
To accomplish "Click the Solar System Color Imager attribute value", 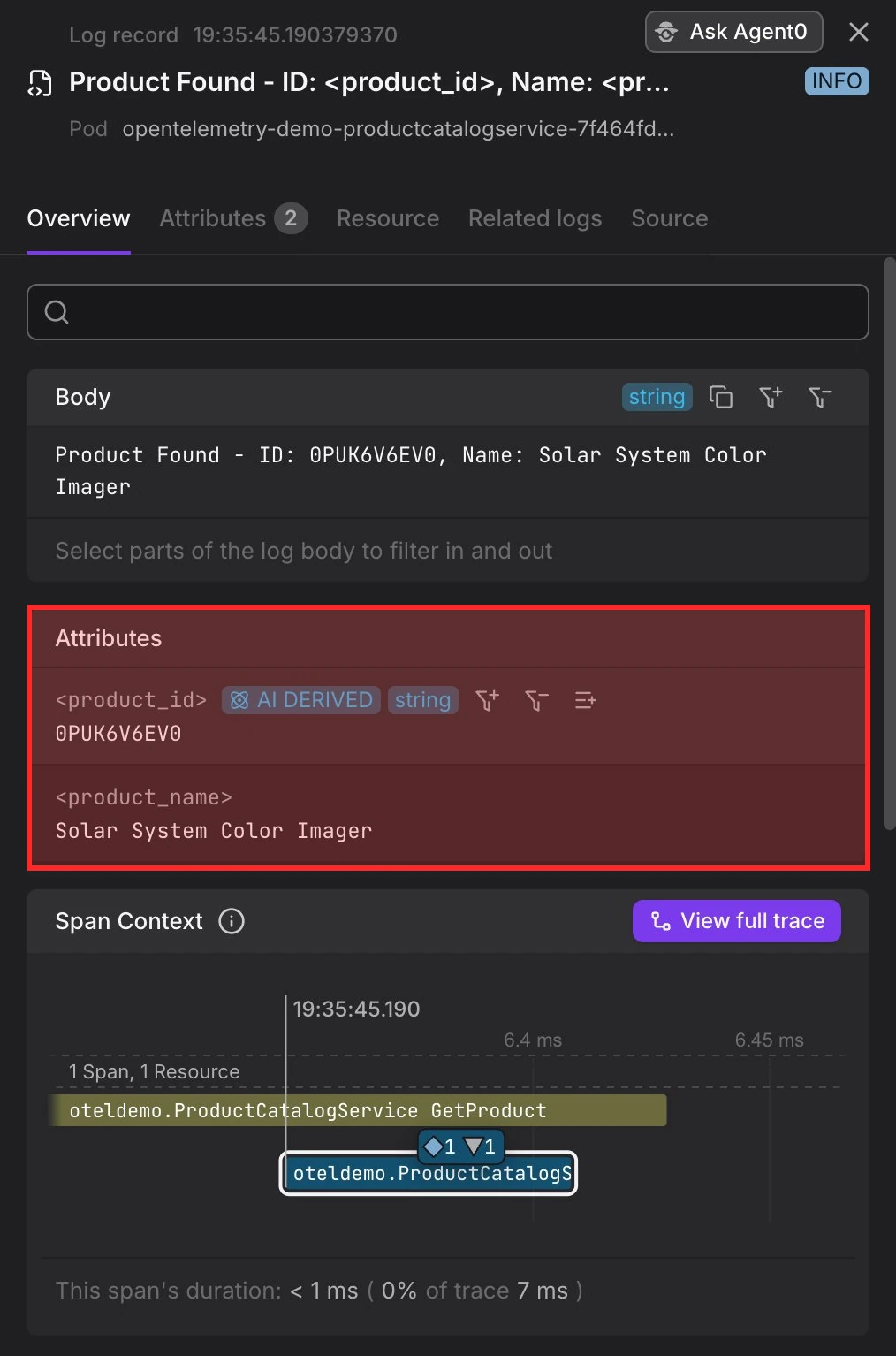I will 214,831.
